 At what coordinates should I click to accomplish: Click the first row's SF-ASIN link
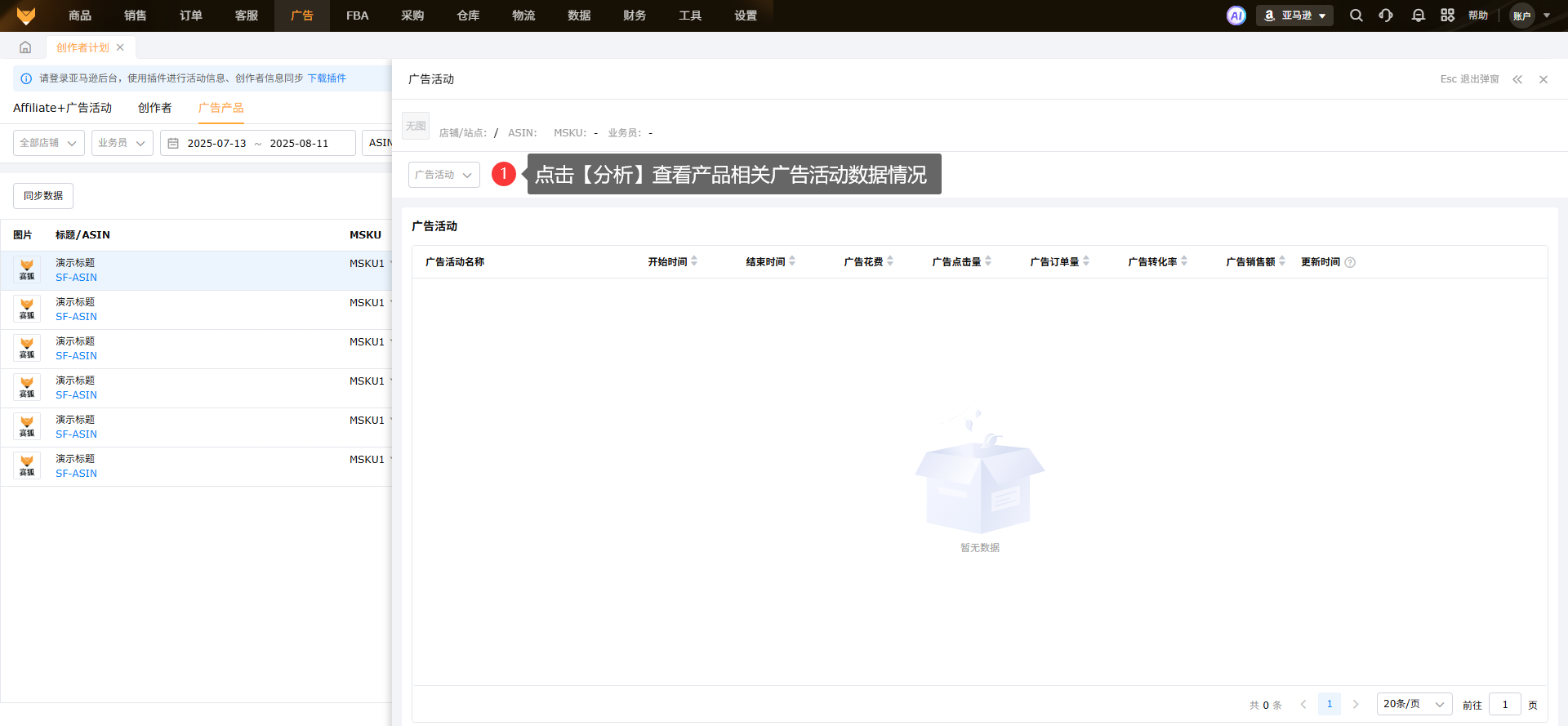tap(76, 278)
